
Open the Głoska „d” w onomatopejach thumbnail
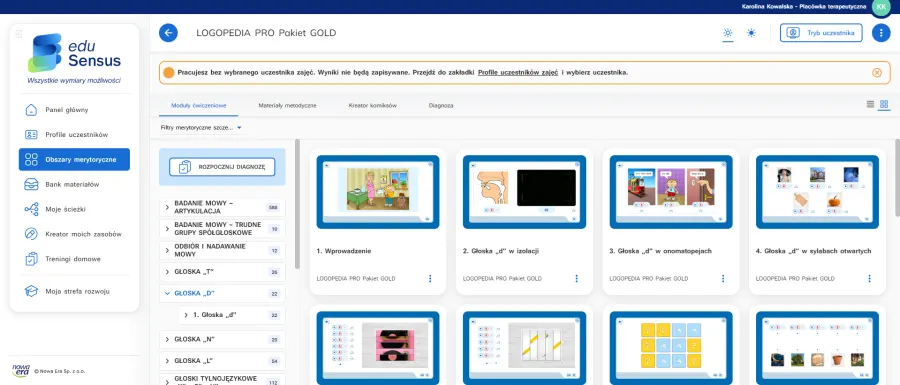[671, 192]
